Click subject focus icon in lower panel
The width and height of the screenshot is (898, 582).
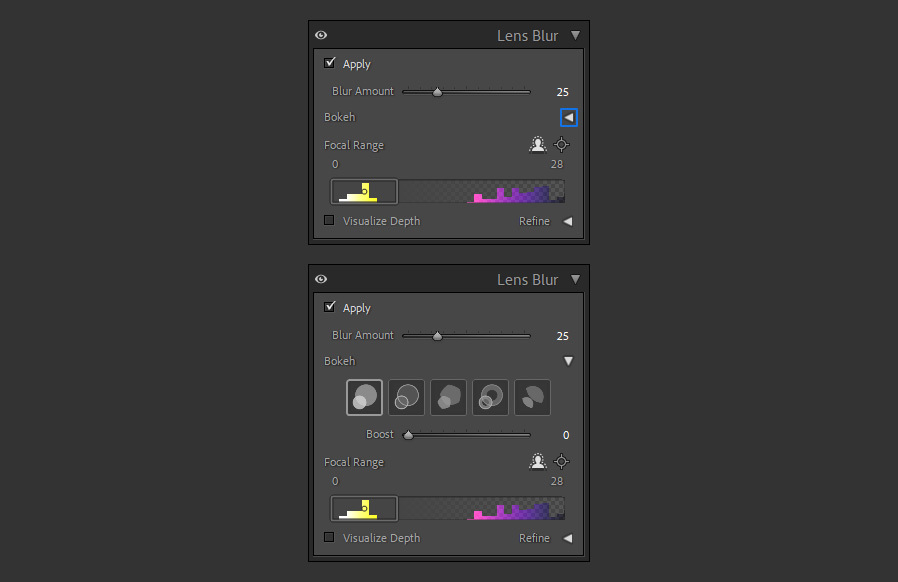pos(538,461)
